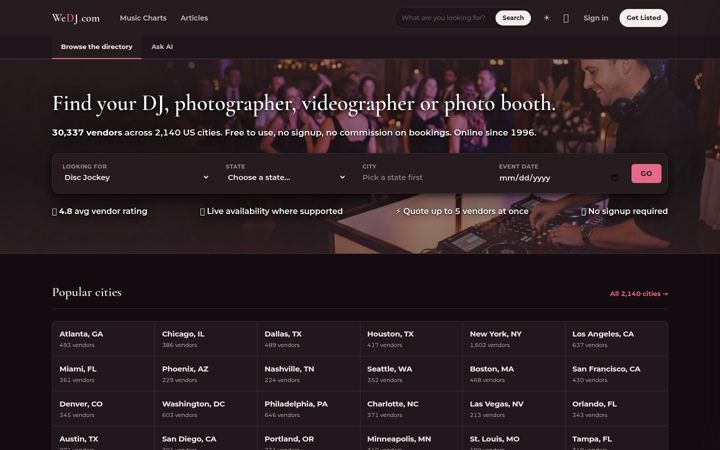The height and width of the screenshot is (450, 720).
Task: Open the Orlando, FL city card
Action: point(616,409)
